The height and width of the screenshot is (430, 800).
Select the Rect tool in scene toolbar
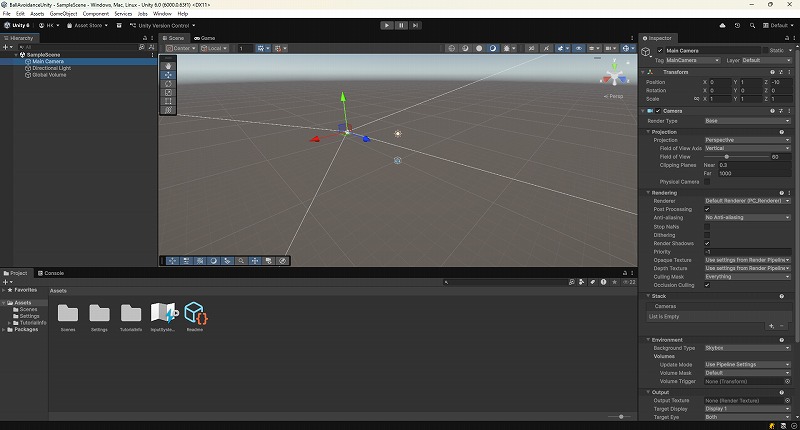(168, 101)
